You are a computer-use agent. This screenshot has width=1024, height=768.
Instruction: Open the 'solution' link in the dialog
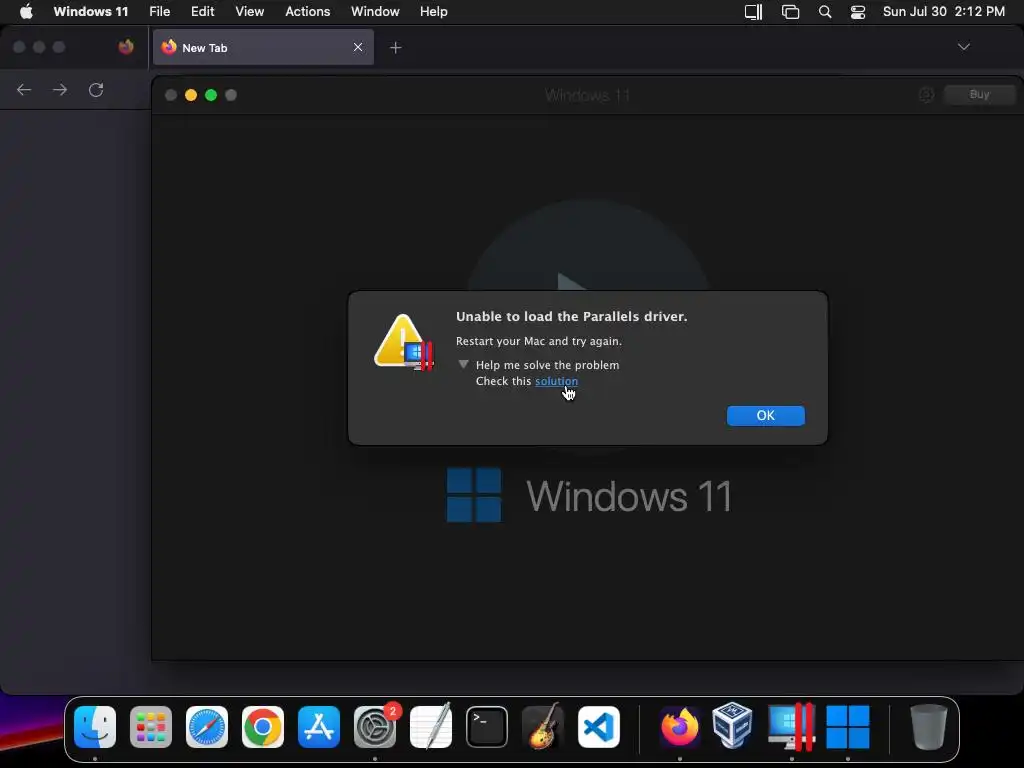pos(556,381)
